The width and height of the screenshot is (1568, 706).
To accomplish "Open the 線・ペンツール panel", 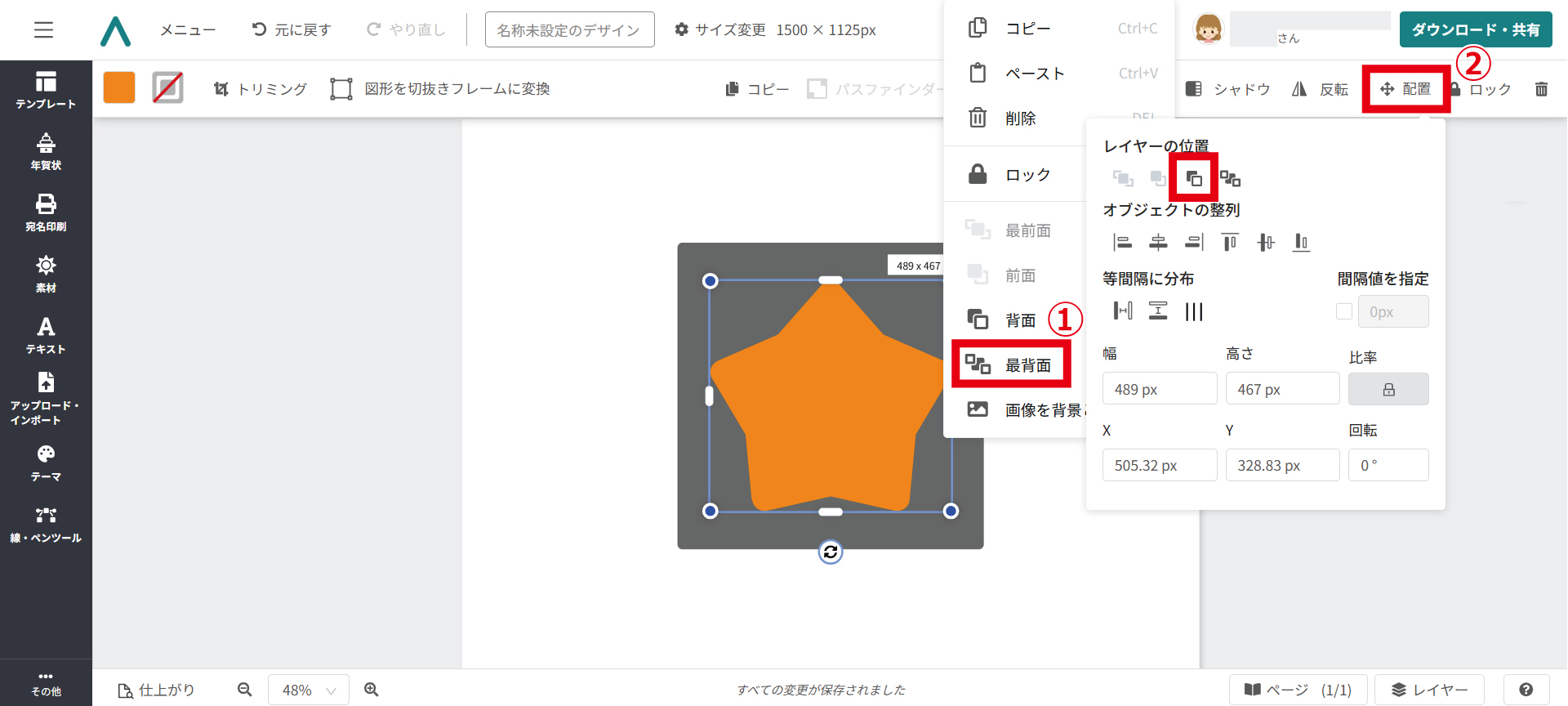I will pyautogui.click(x=46, y=525).
